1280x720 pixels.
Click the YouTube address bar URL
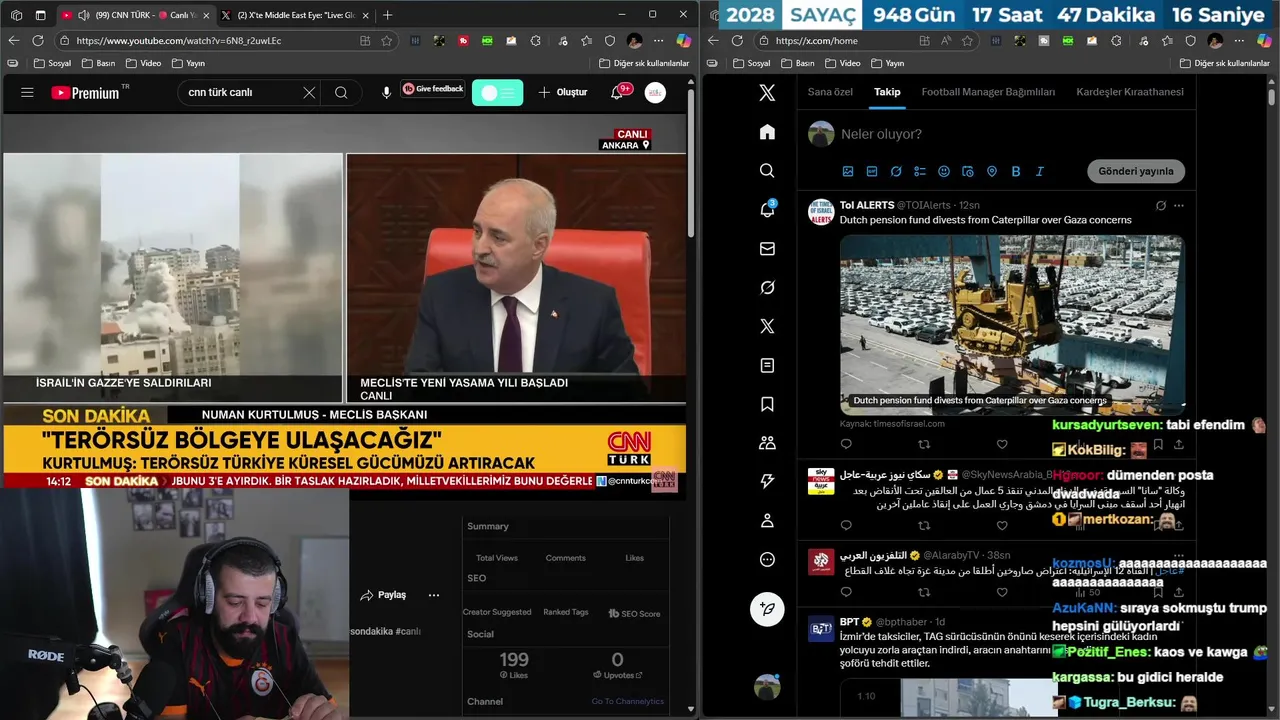coord(178,41)
